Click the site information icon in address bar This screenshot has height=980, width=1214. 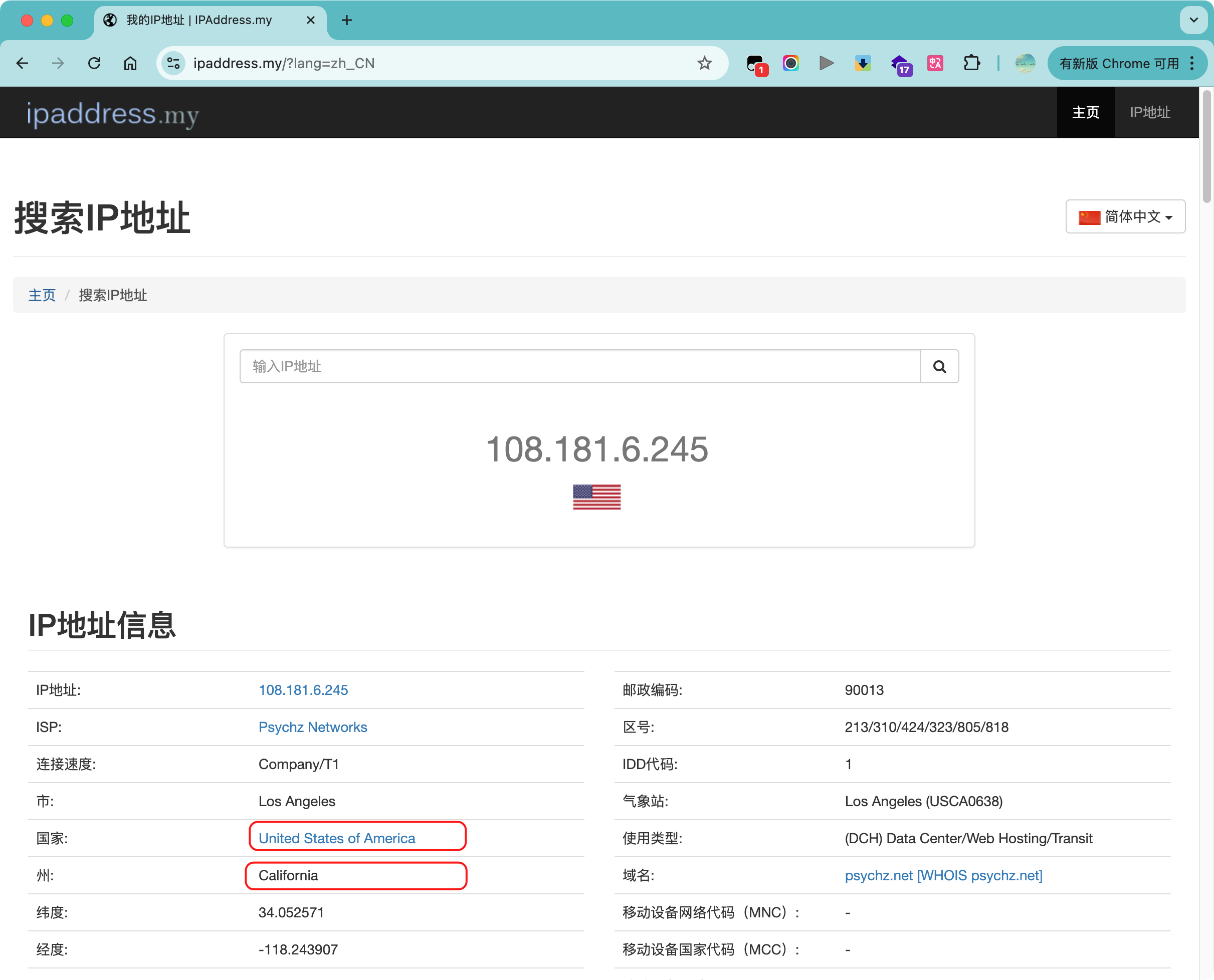(174, 63)
